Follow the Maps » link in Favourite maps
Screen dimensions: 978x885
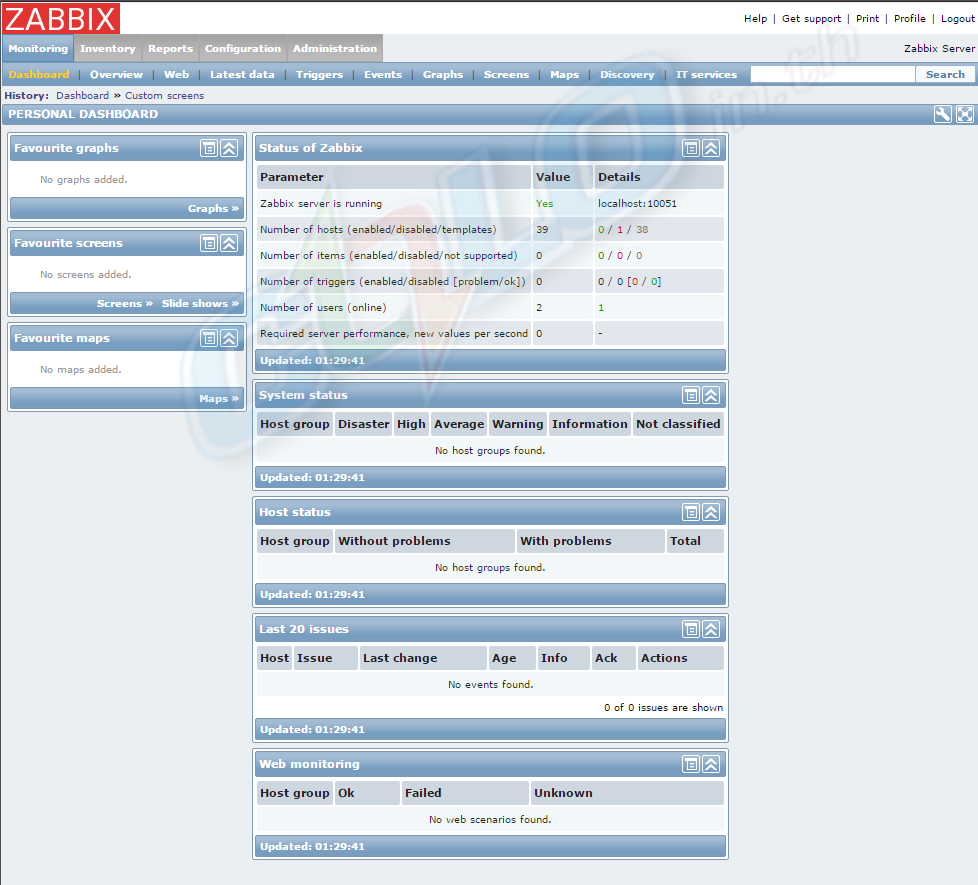tap(219, 399)
